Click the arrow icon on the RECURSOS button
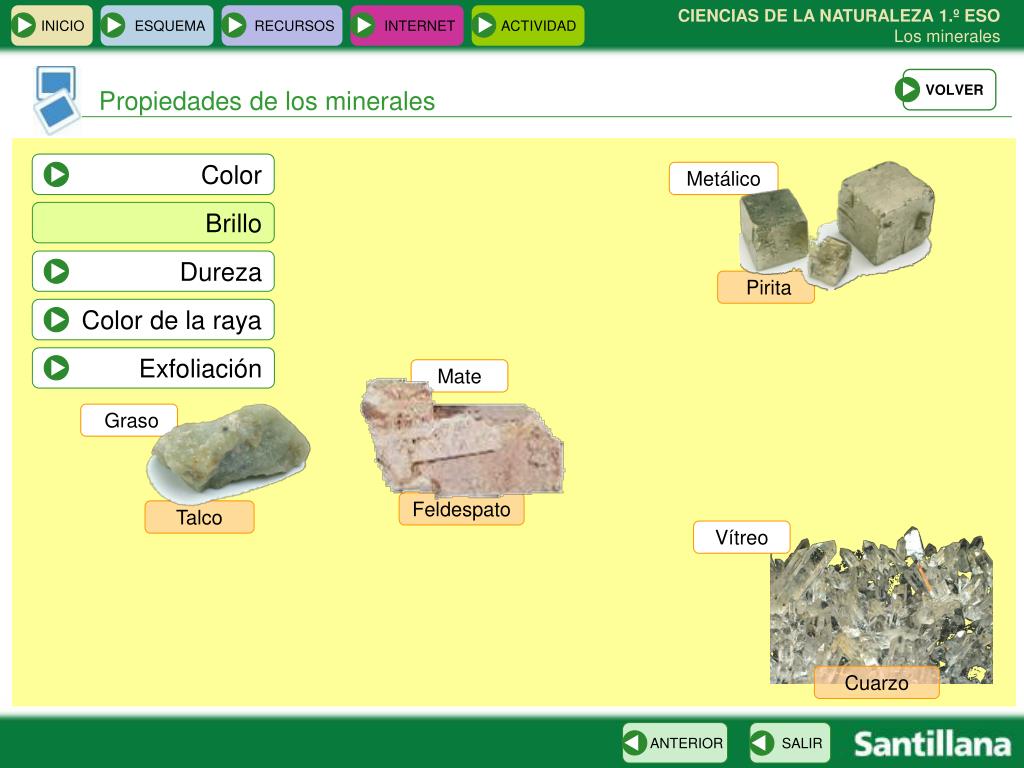The image size is (1024, 768). pyautogui.click(x=236, y=25)
